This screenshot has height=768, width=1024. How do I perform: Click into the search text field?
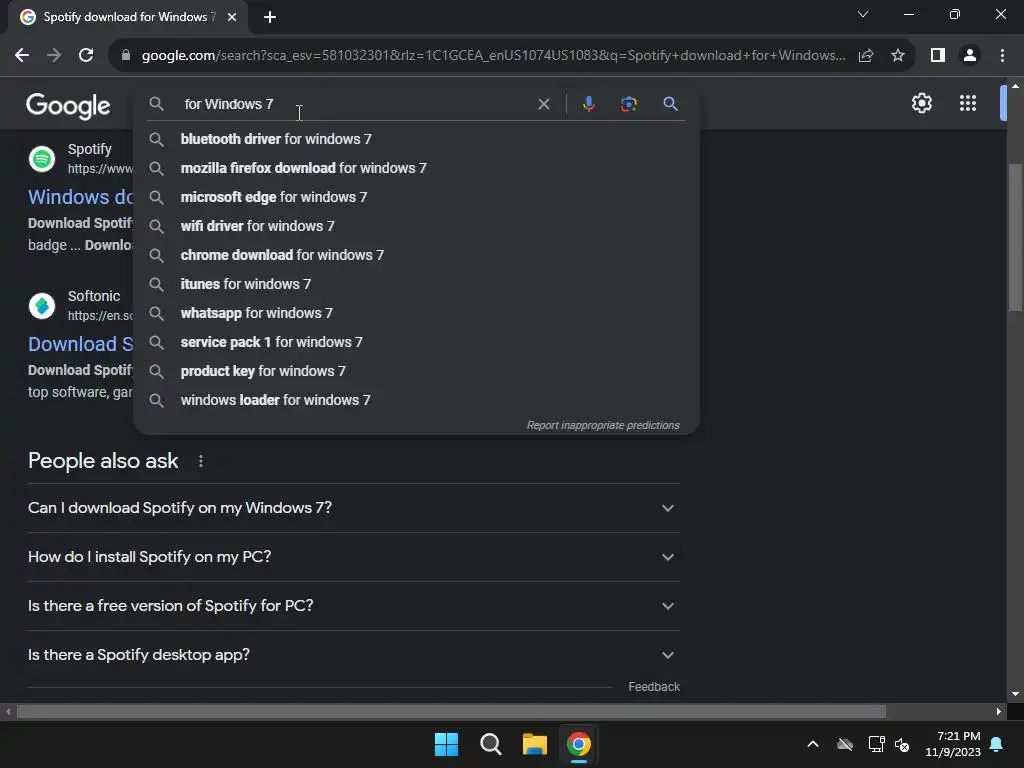(353, 104)
